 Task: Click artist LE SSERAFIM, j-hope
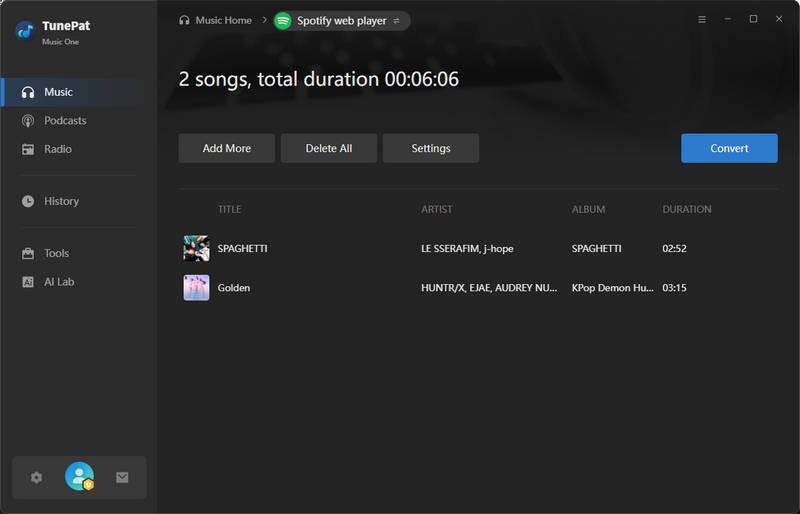pyautogui.click(x=467, y=249)
